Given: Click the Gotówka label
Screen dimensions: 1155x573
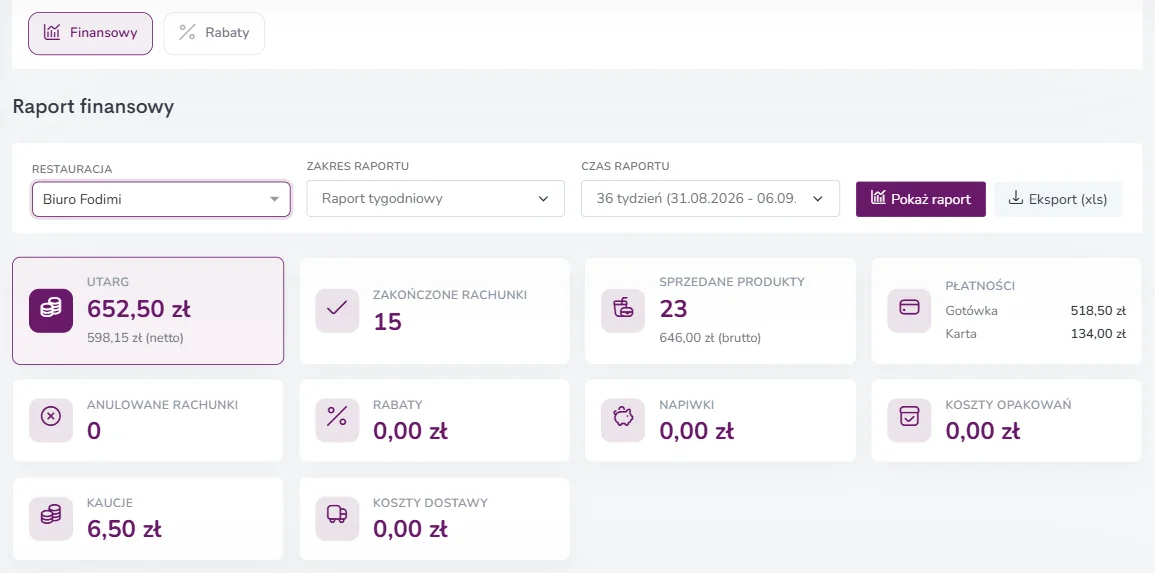Looking at the screenshot, I should pyautogui.click(x=972, y=311).
